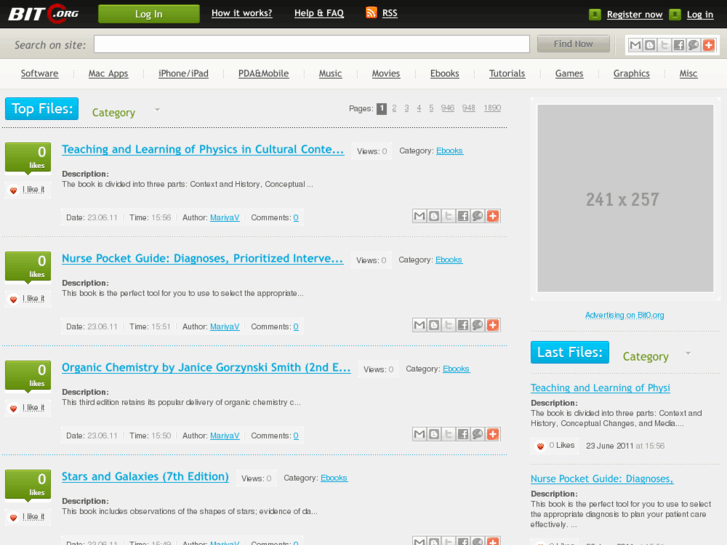Screen dimensions: 727x545
Task: Click the 241 x 257 ad banner placeholder
Action: tap(625, 199)
